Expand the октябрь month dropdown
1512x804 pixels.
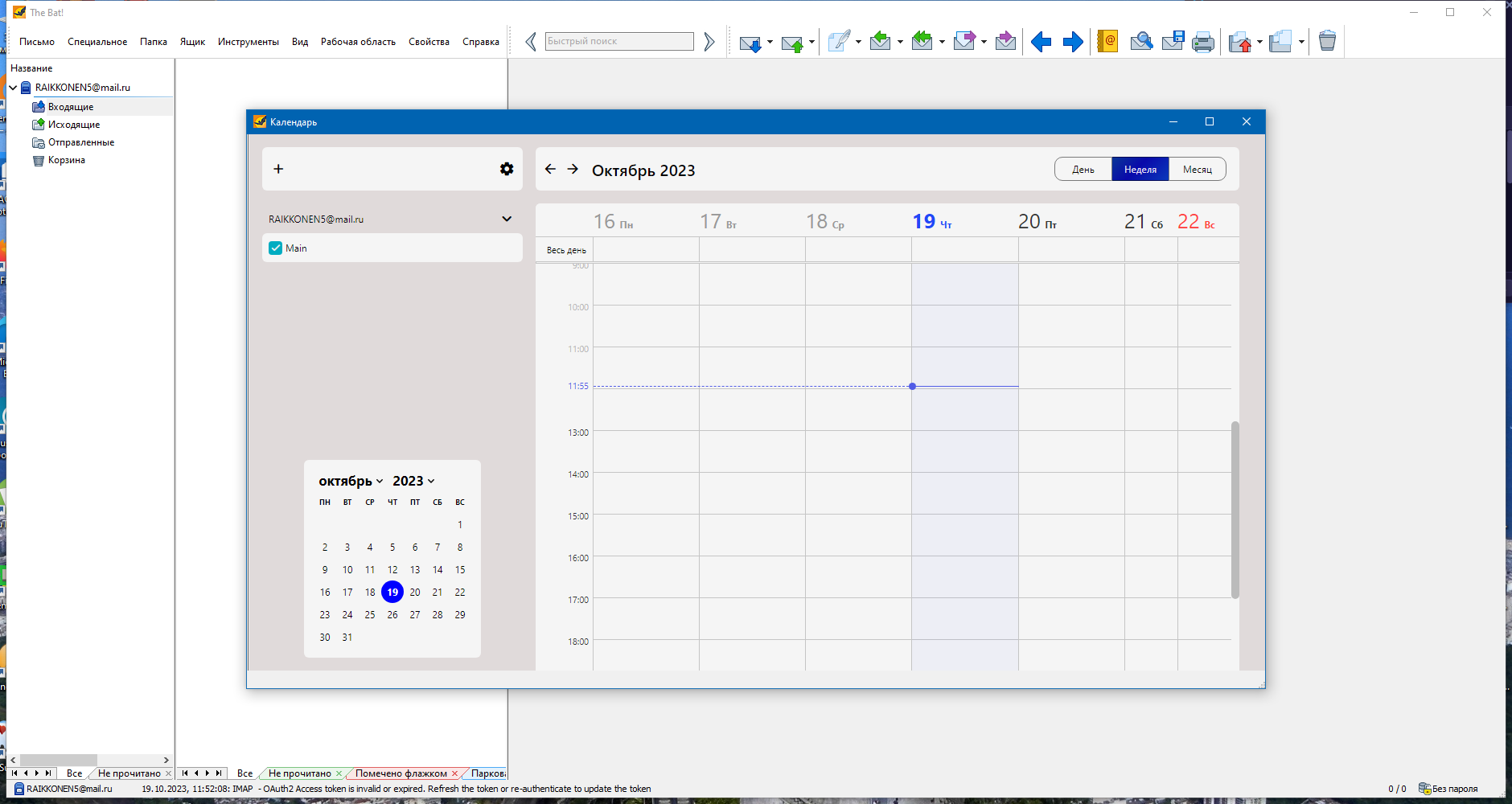pyautogui.click(x=351, y=481)
